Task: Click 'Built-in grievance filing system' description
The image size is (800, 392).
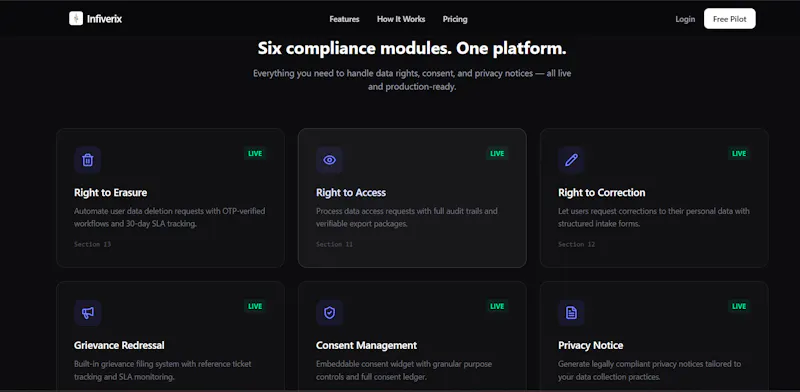Action: (163, 371)
